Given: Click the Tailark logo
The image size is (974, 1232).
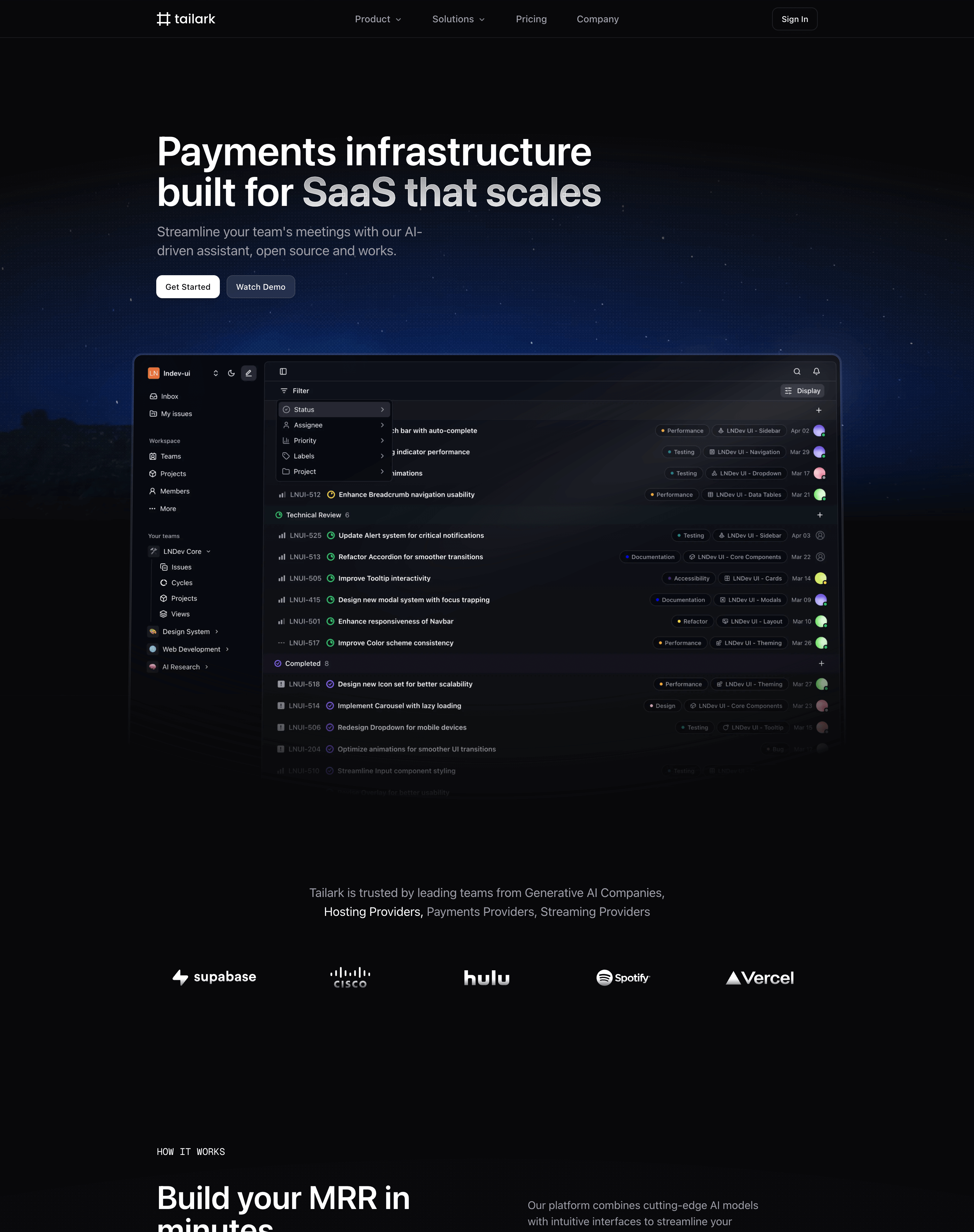Looking at the screenshot, I should 185,18.
